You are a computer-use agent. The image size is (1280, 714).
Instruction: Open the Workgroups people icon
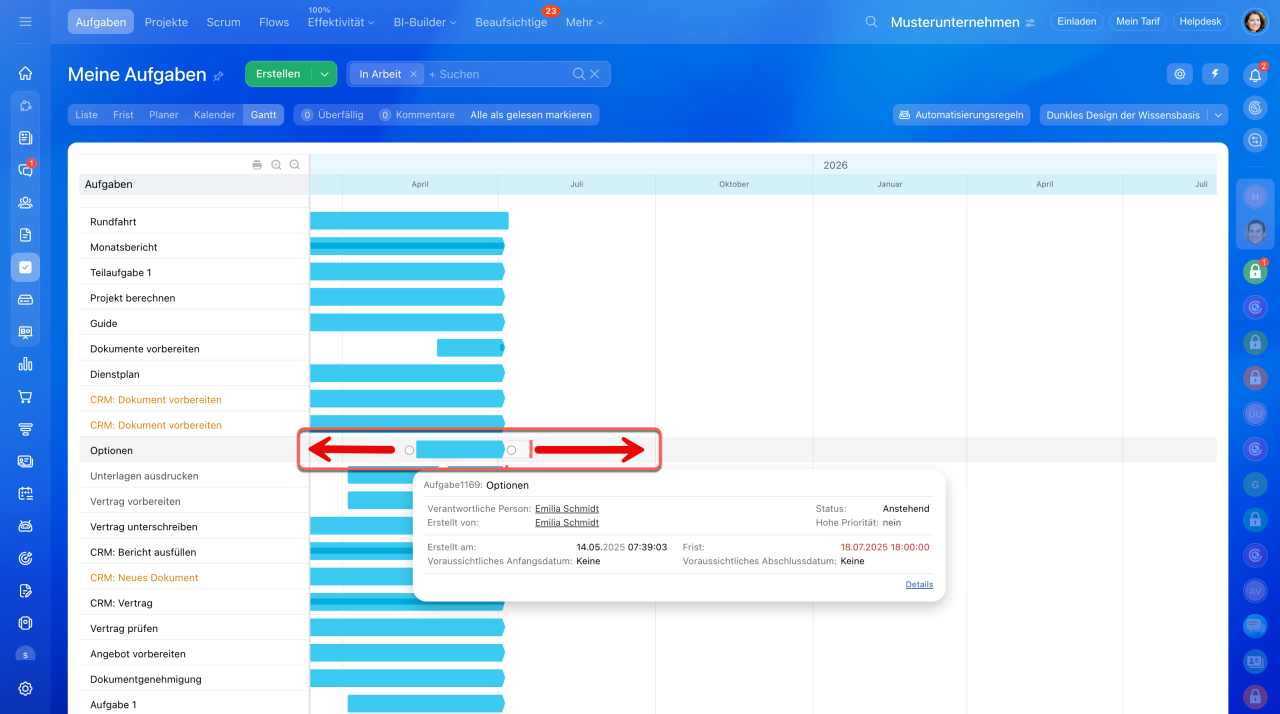click(x=25, y=202)
